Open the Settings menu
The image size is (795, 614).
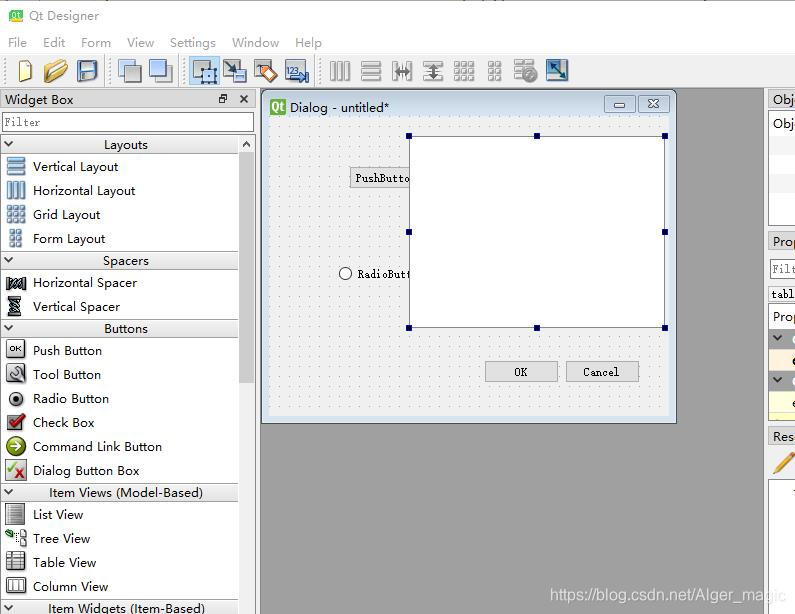193,43
